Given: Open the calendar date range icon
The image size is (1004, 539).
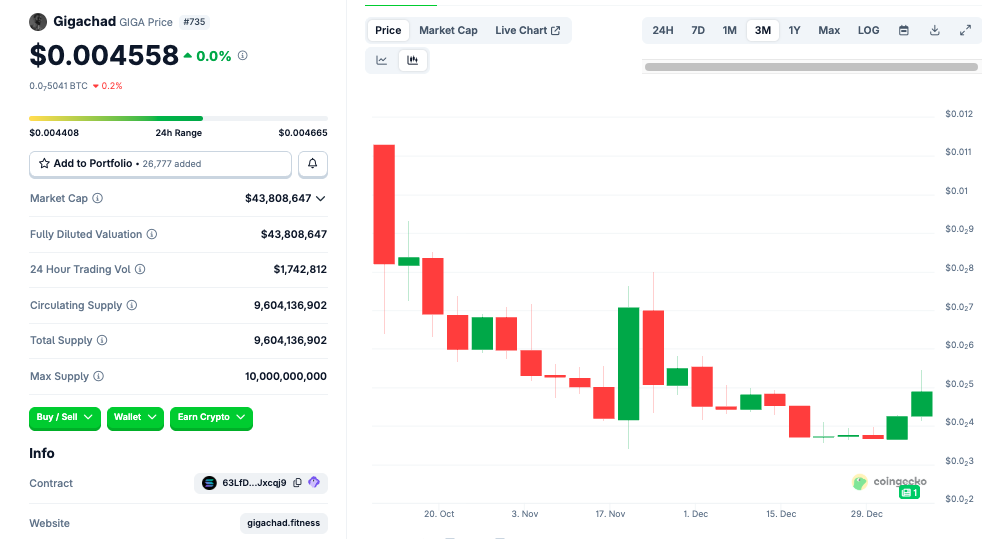Looking at the screenshot, I should [903, 30].
